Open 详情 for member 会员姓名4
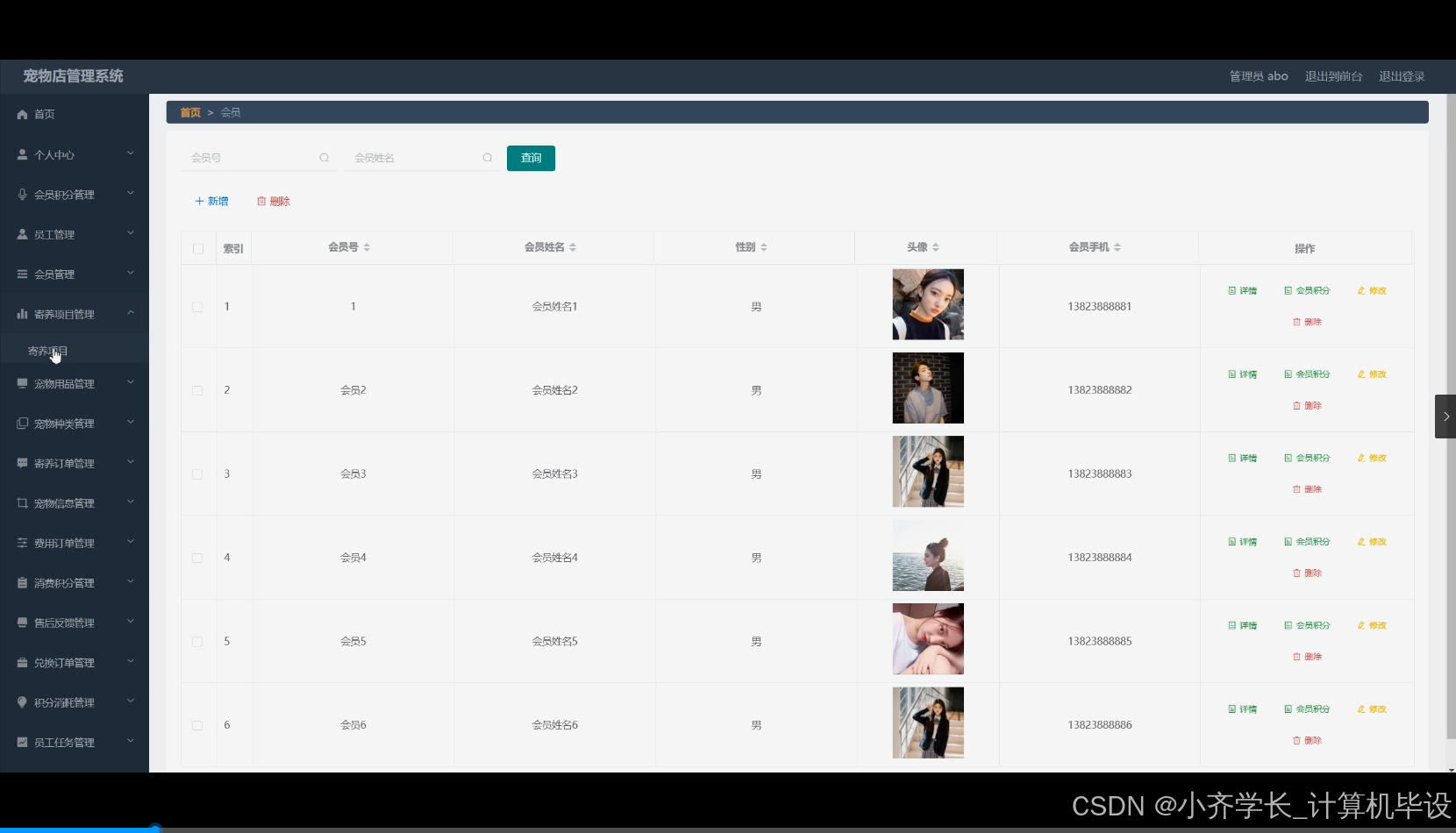Viewport: 1456px width, 833px height. (x=1243, y=542)
